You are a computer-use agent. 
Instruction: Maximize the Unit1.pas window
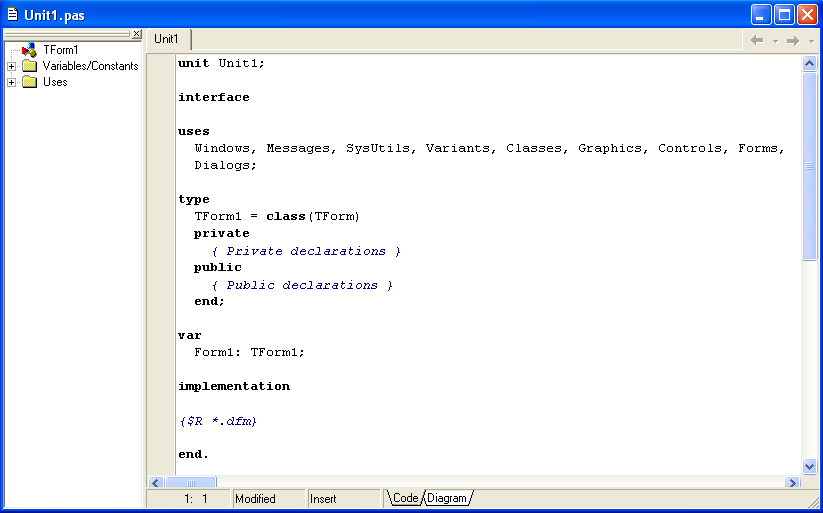coord(784,15)
